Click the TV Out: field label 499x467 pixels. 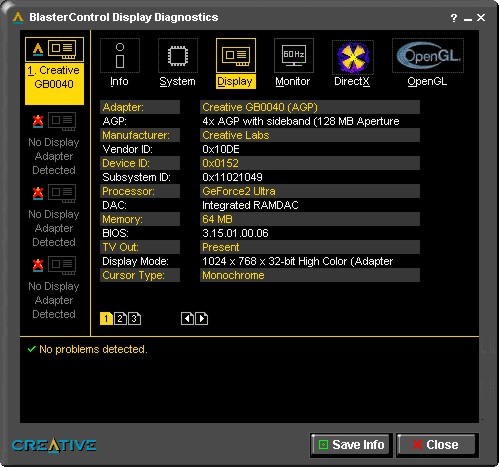coord(140,247)
